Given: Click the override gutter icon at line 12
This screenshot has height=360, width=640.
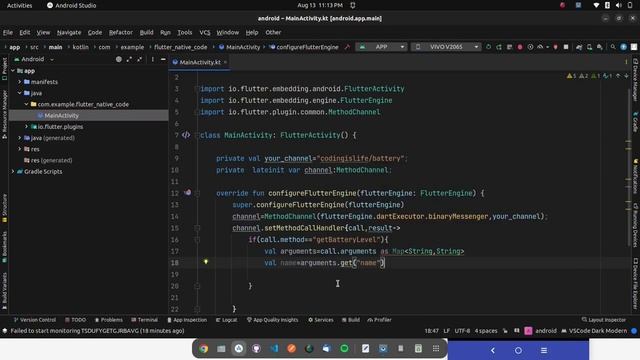Looking at the screenshot, I should coord(187,192).
